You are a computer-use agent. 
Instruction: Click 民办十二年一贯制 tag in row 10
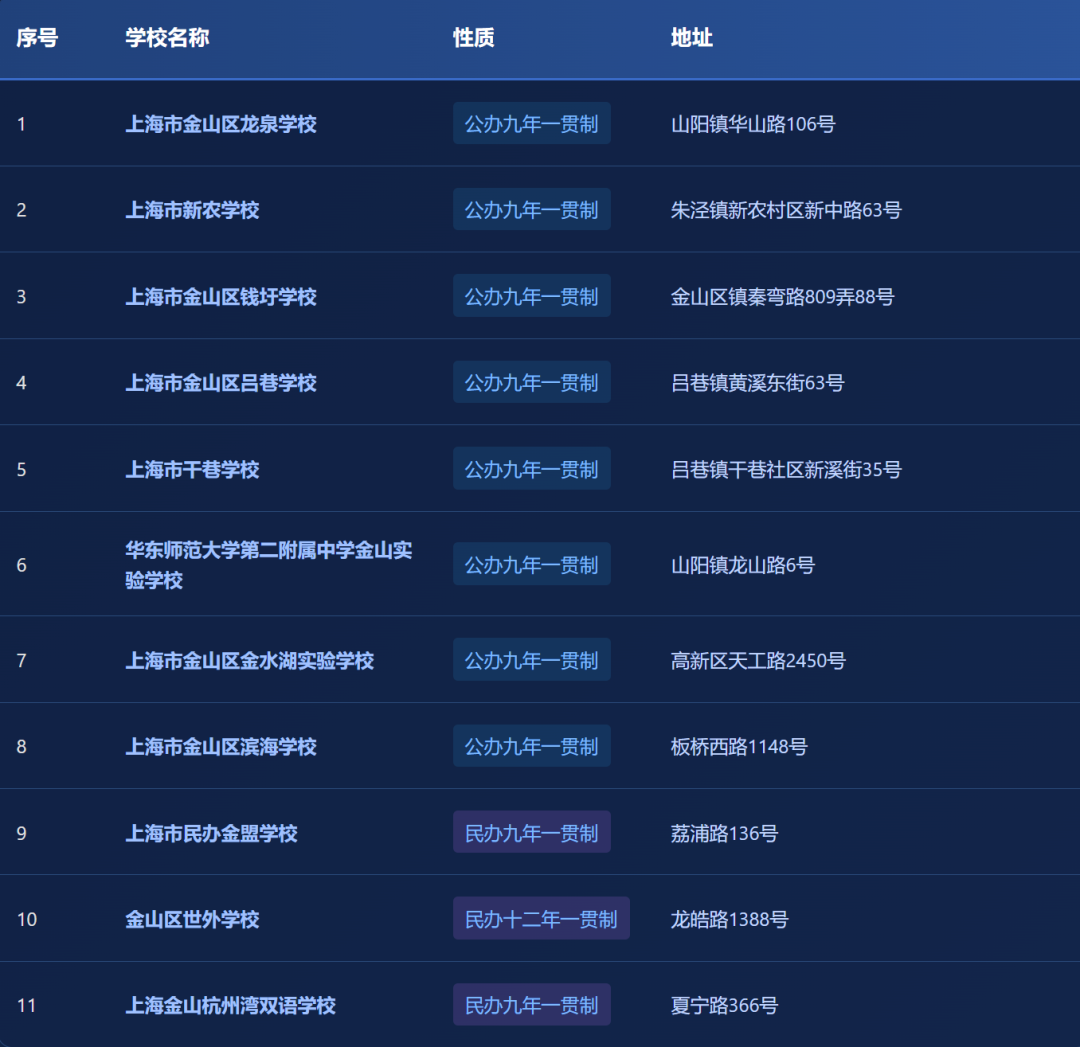541,919
